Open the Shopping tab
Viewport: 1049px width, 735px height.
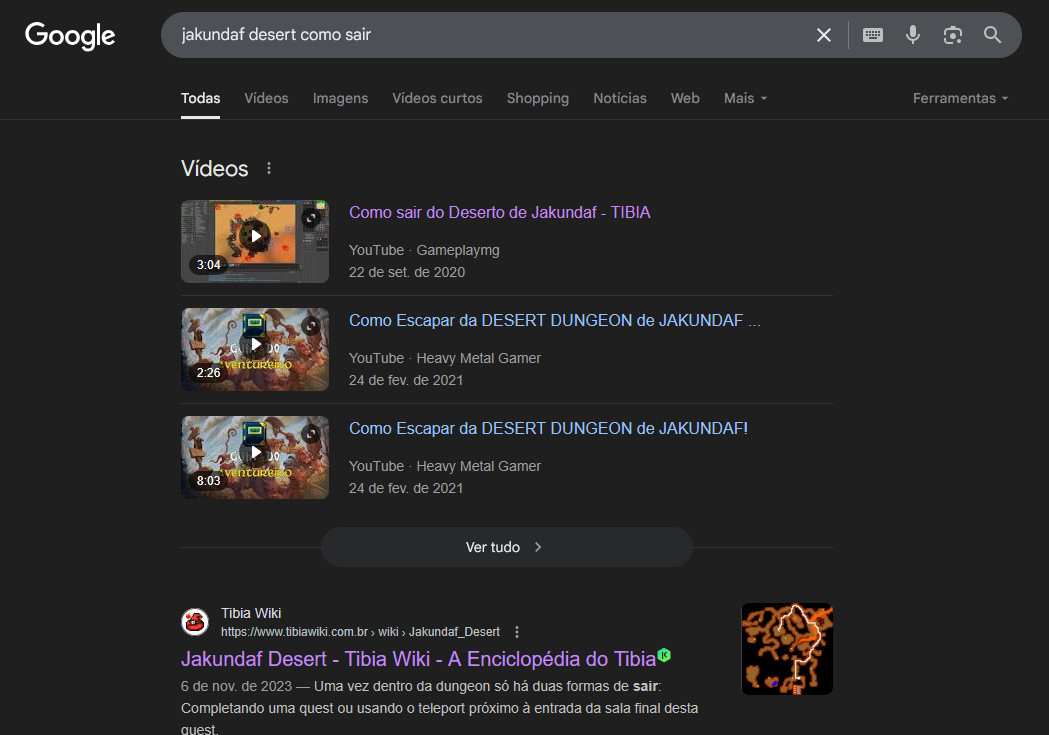(538, 98)
